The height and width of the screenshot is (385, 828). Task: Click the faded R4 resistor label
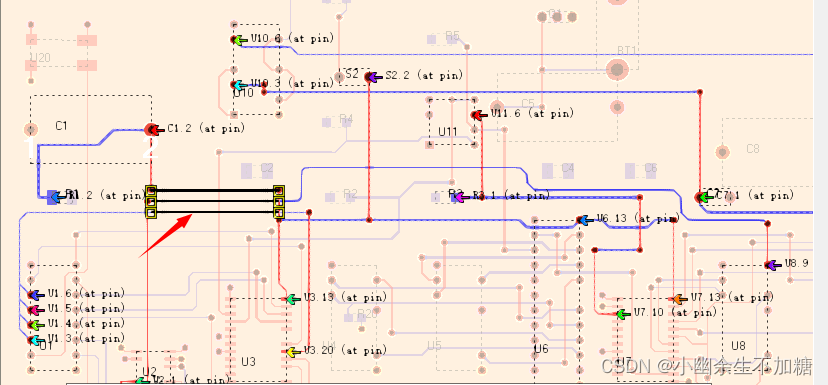coord(346,118)
